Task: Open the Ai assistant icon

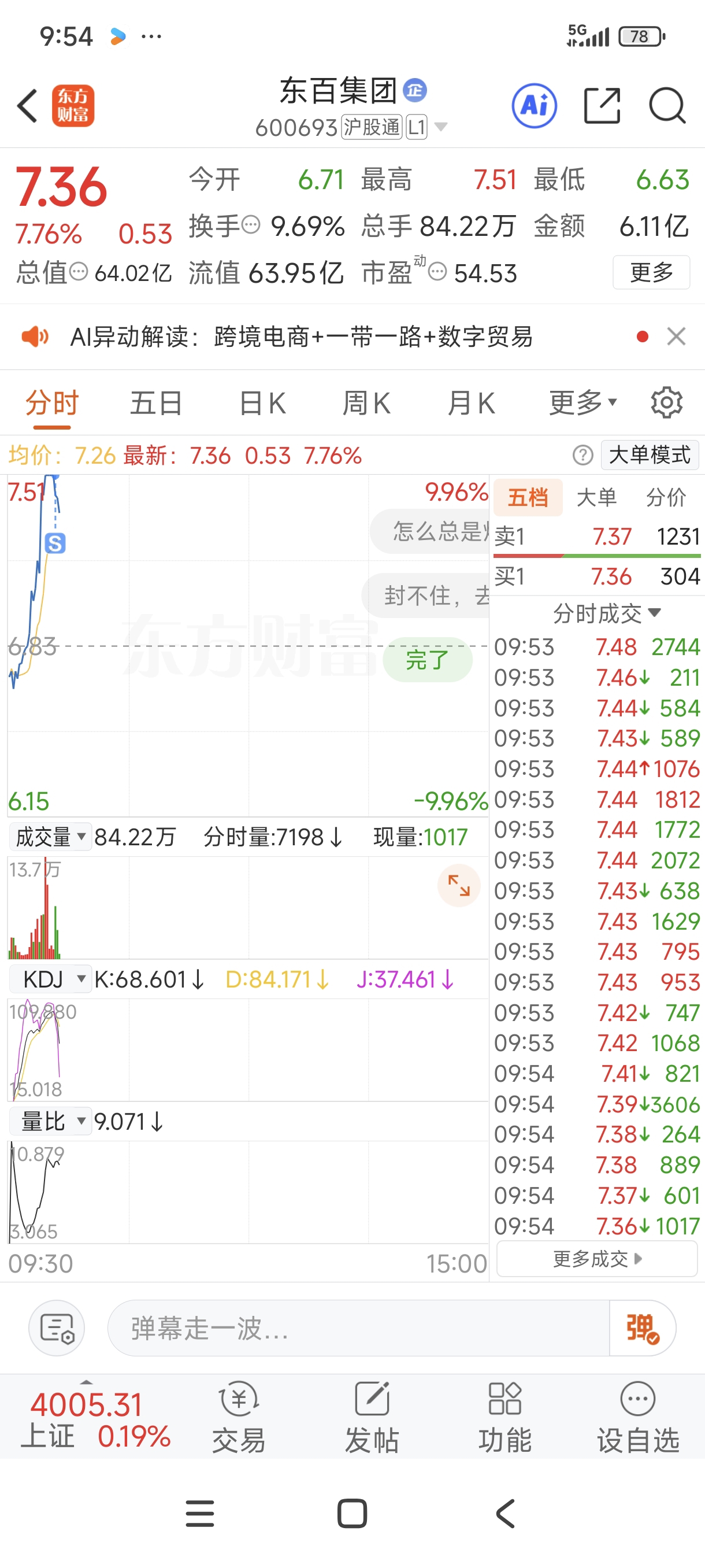Action: (x=534, y=105)
